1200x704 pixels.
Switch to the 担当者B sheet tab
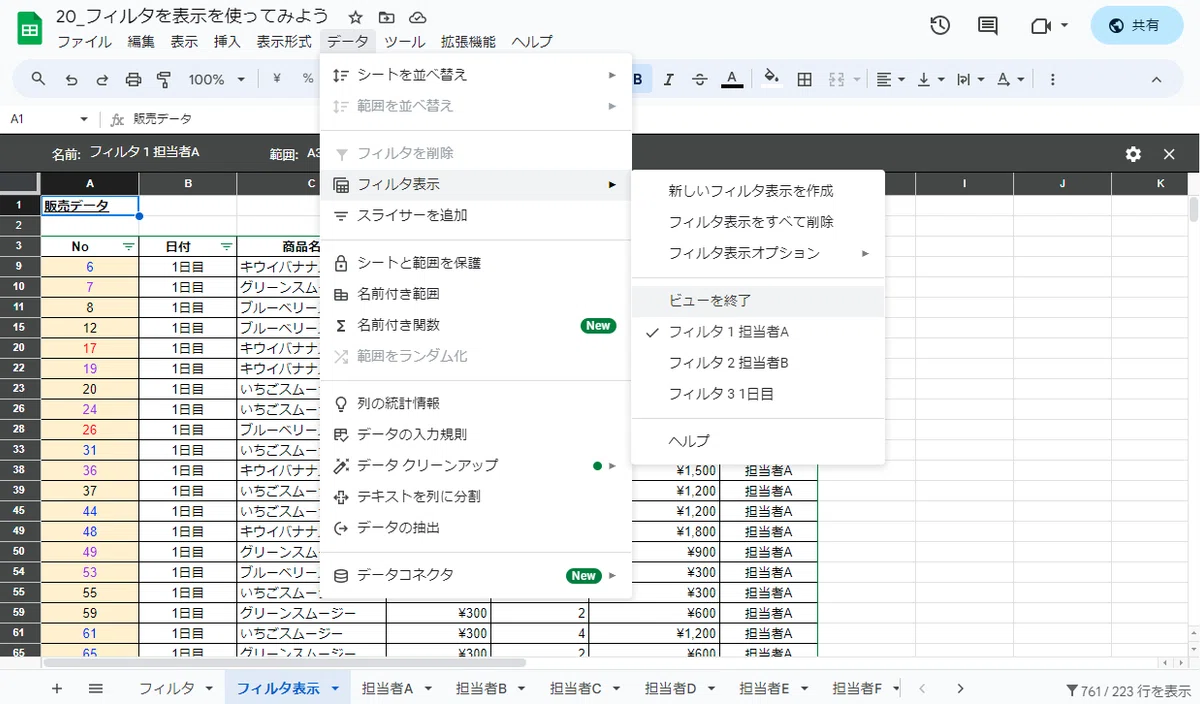pyautogui.click(x=482, y=688)
